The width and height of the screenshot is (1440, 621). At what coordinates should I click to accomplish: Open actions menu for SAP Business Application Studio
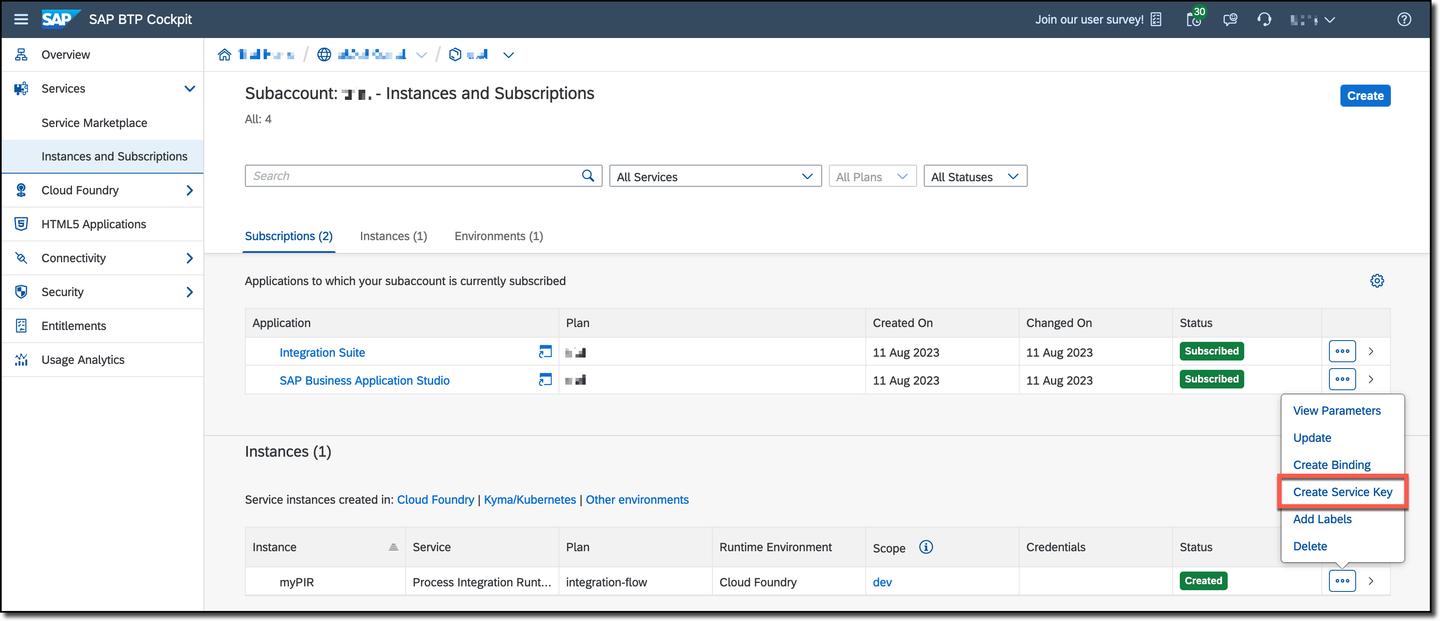[1342, 380]
